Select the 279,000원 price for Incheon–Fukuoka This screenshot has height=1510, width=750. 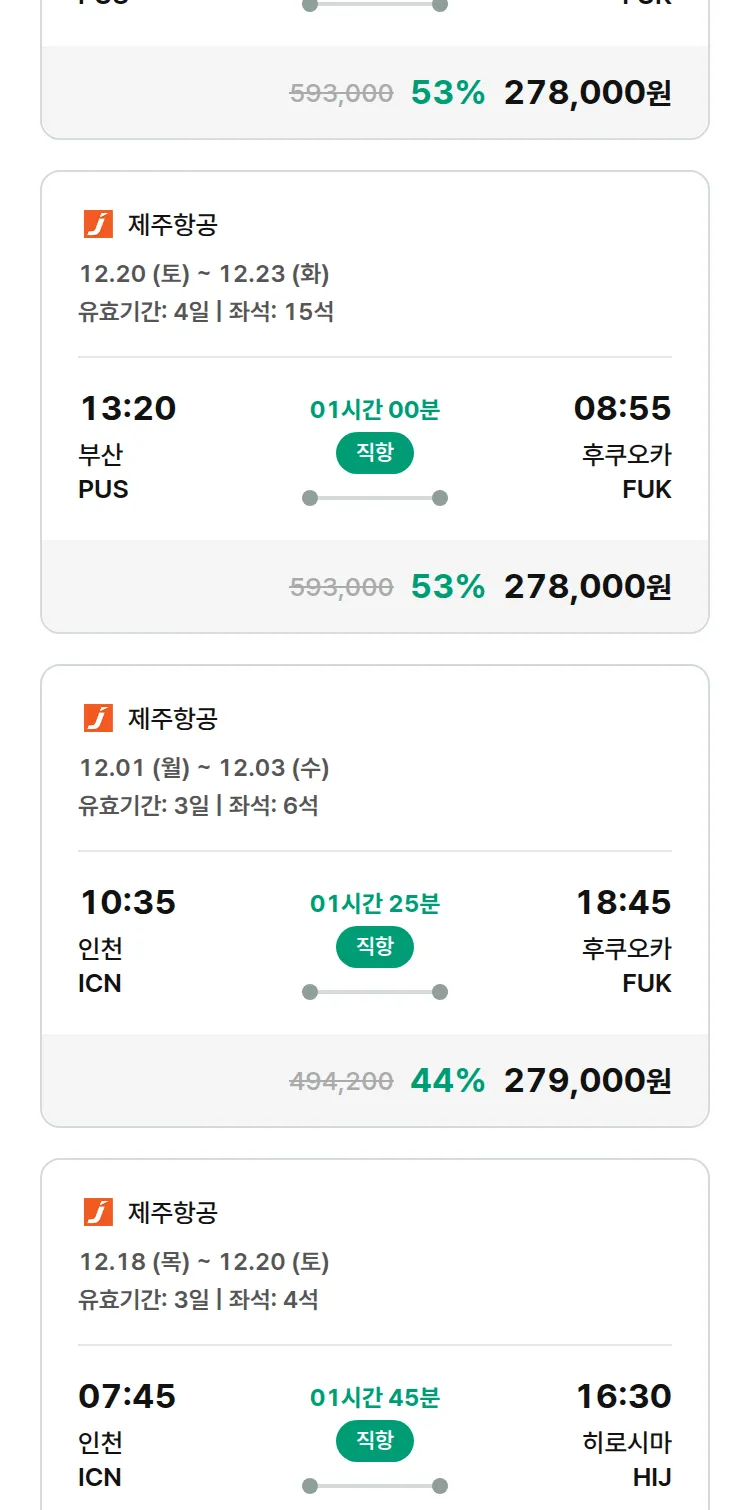tap(587, 1080)
